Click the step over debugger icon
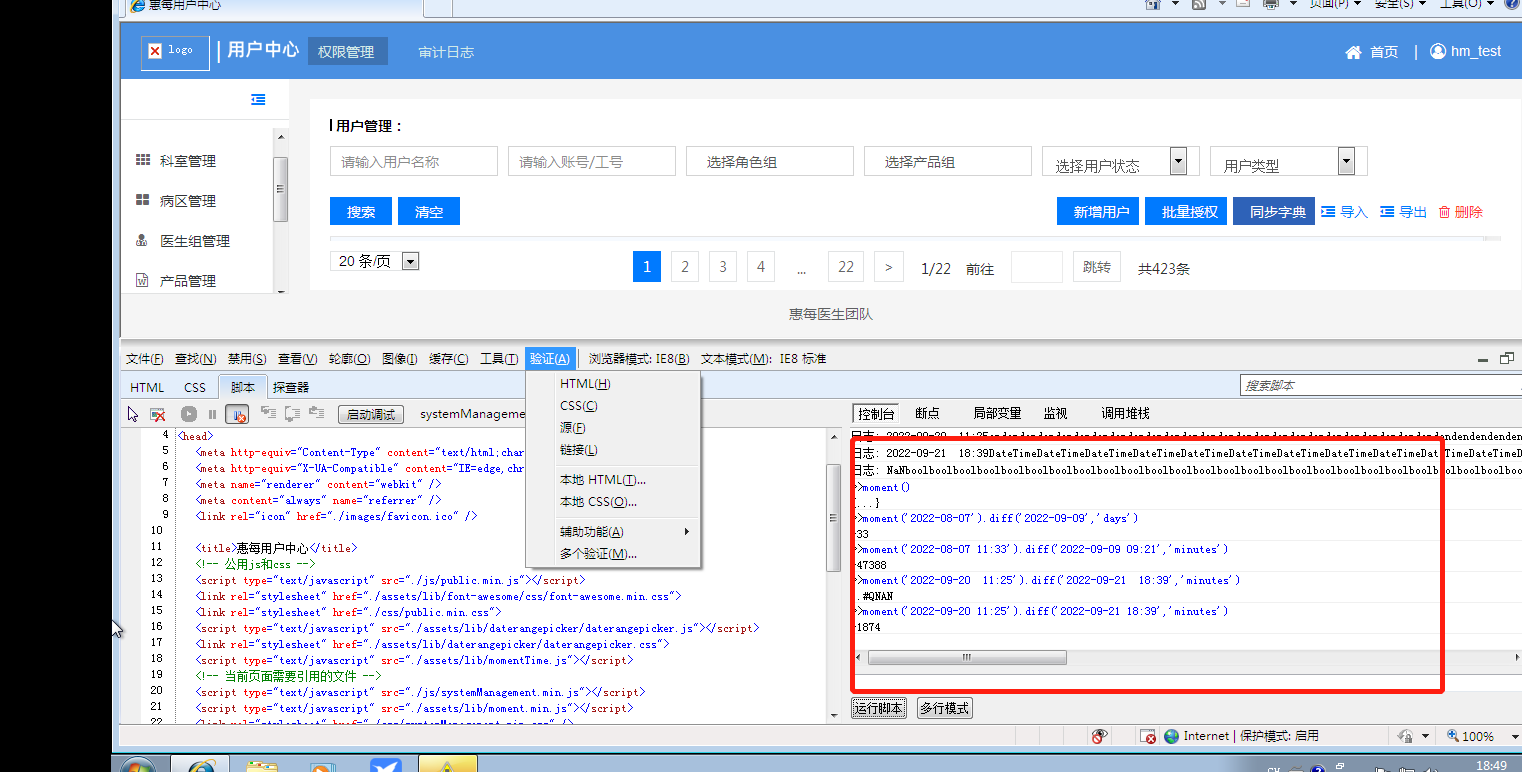Image resolution: width=1522 pixels, height=772 pixels. pyautogui.click(x=292, y=412)
